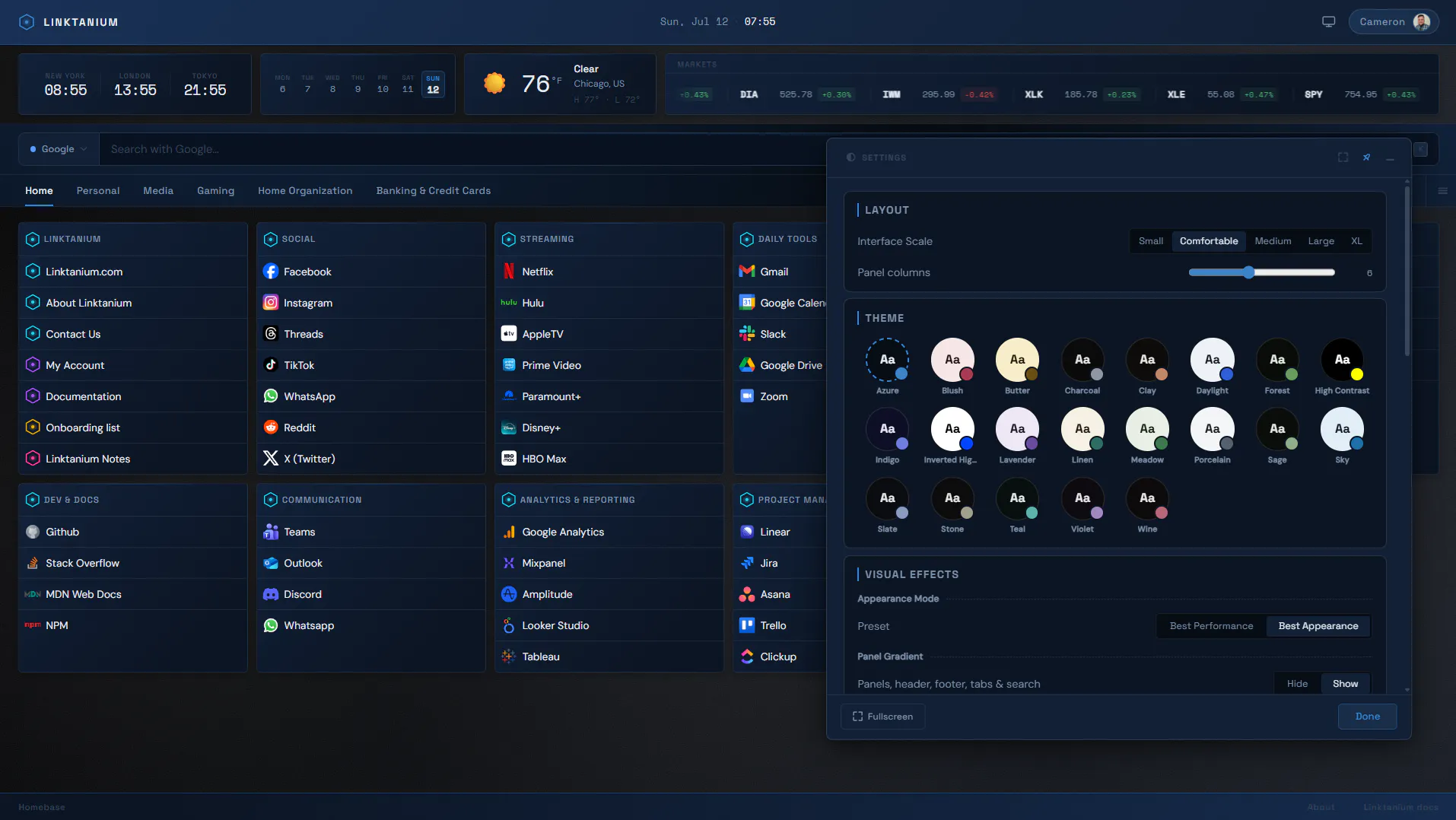The width and height of the screenshot is (1456, 820).
Task: Expand Settings with the header maximize icon
Action: (1343, 157)
